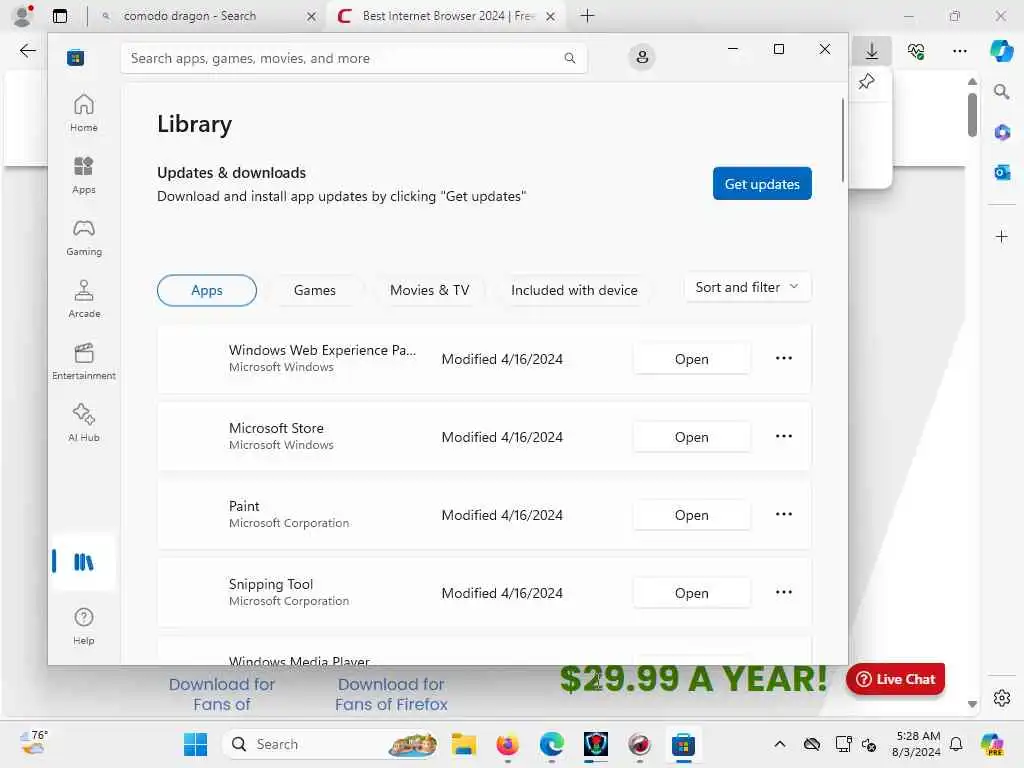Open Microsoft 365 icon in Edge sidebar
This screenshot has width=1024, height=768.
1002,133
